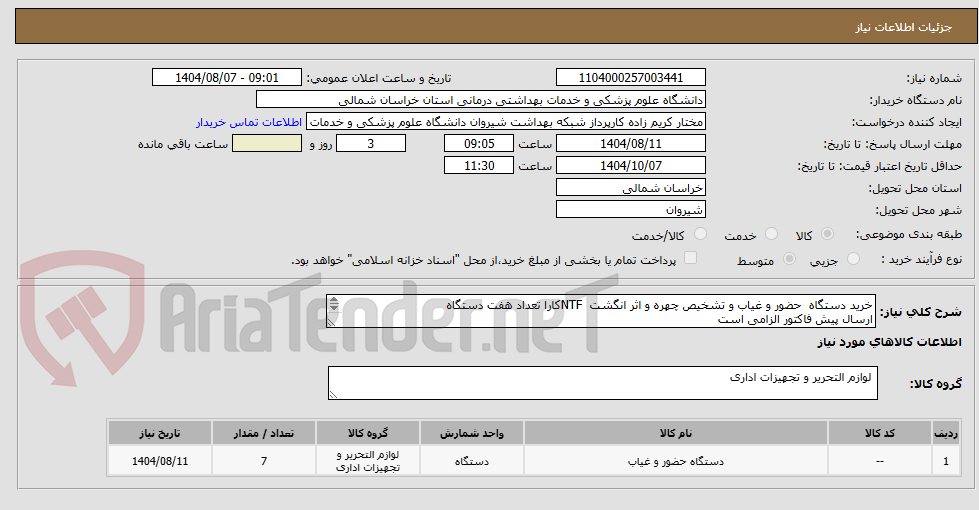979x510 pixels.
Task: Click the ردیف column header
Action: 946,433
